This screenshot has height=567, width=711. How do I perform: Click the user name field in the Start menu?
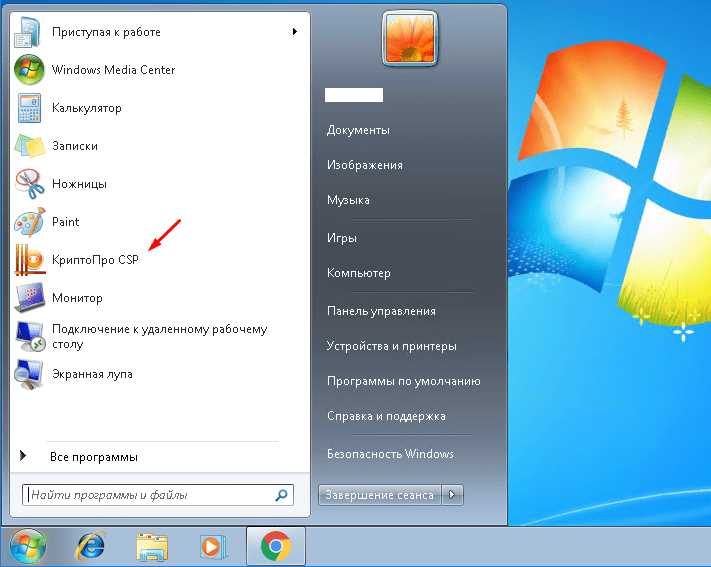pos(354,95)
